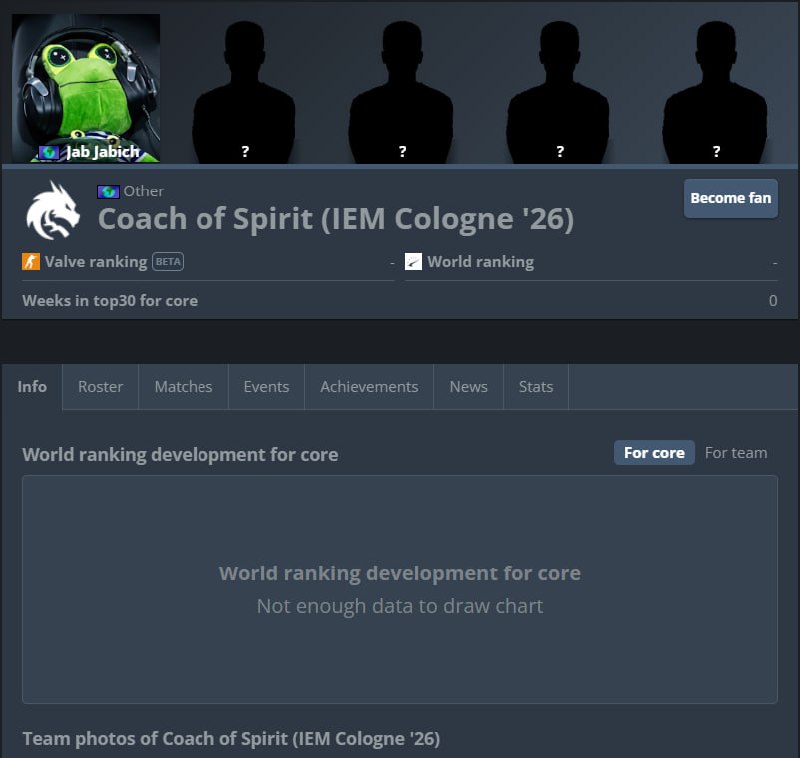
Task: Open the Stats tab
Action: tap(536, 387)
